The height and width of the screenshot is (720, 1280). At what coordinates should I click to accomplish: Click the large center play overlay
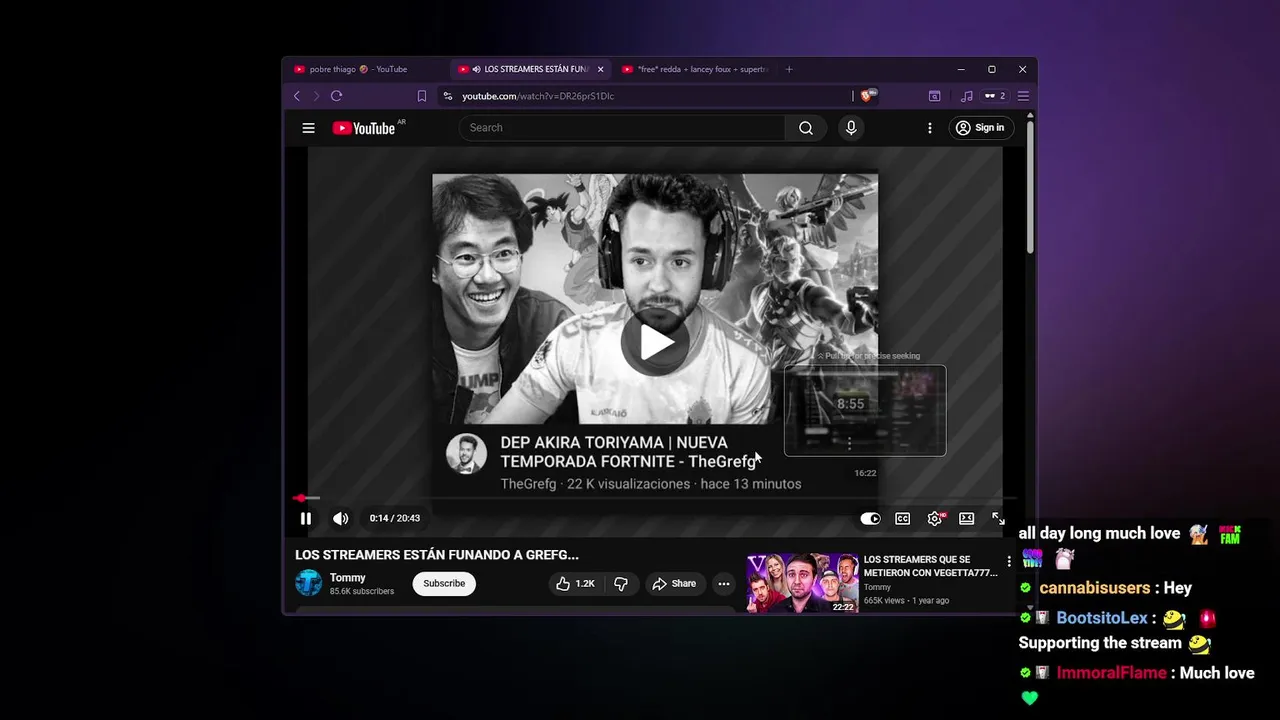(655, 342)
